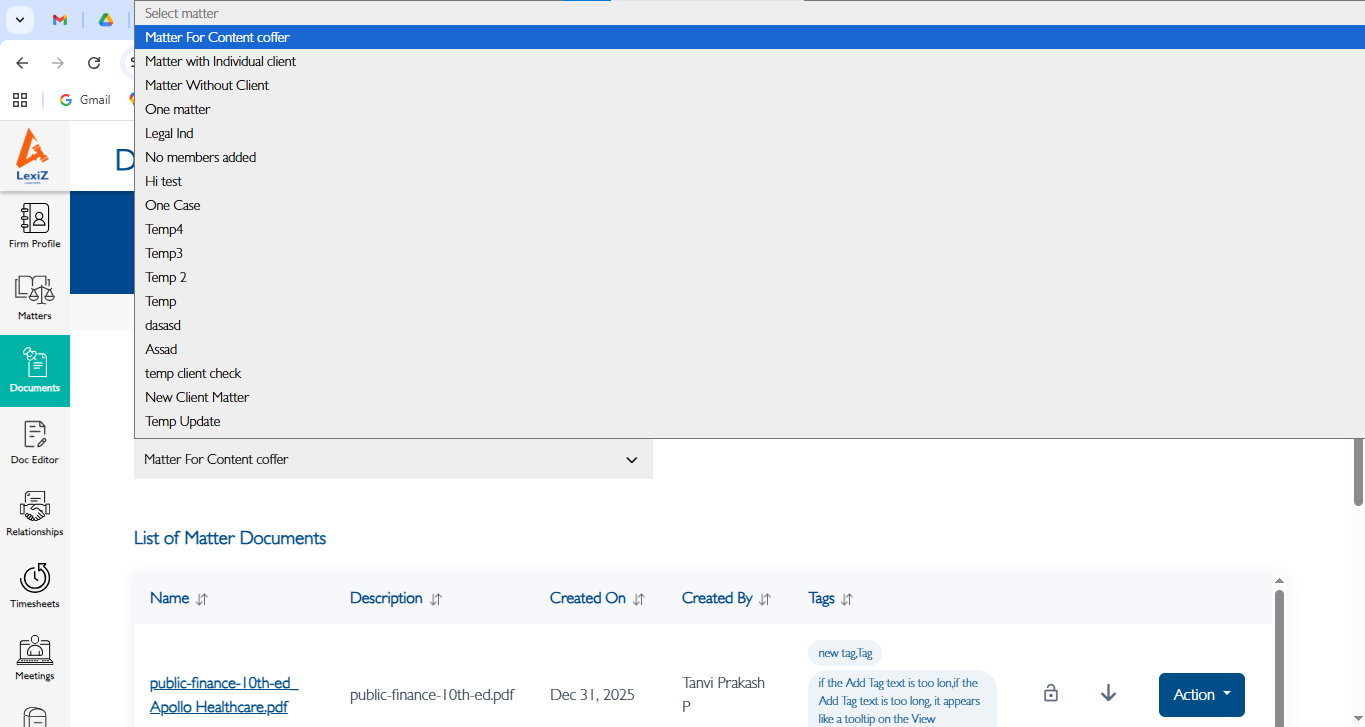Viewport: 1365px width, 727px height.
Task: Open Firm Profile in sidebar
Action: coord(34,225)
